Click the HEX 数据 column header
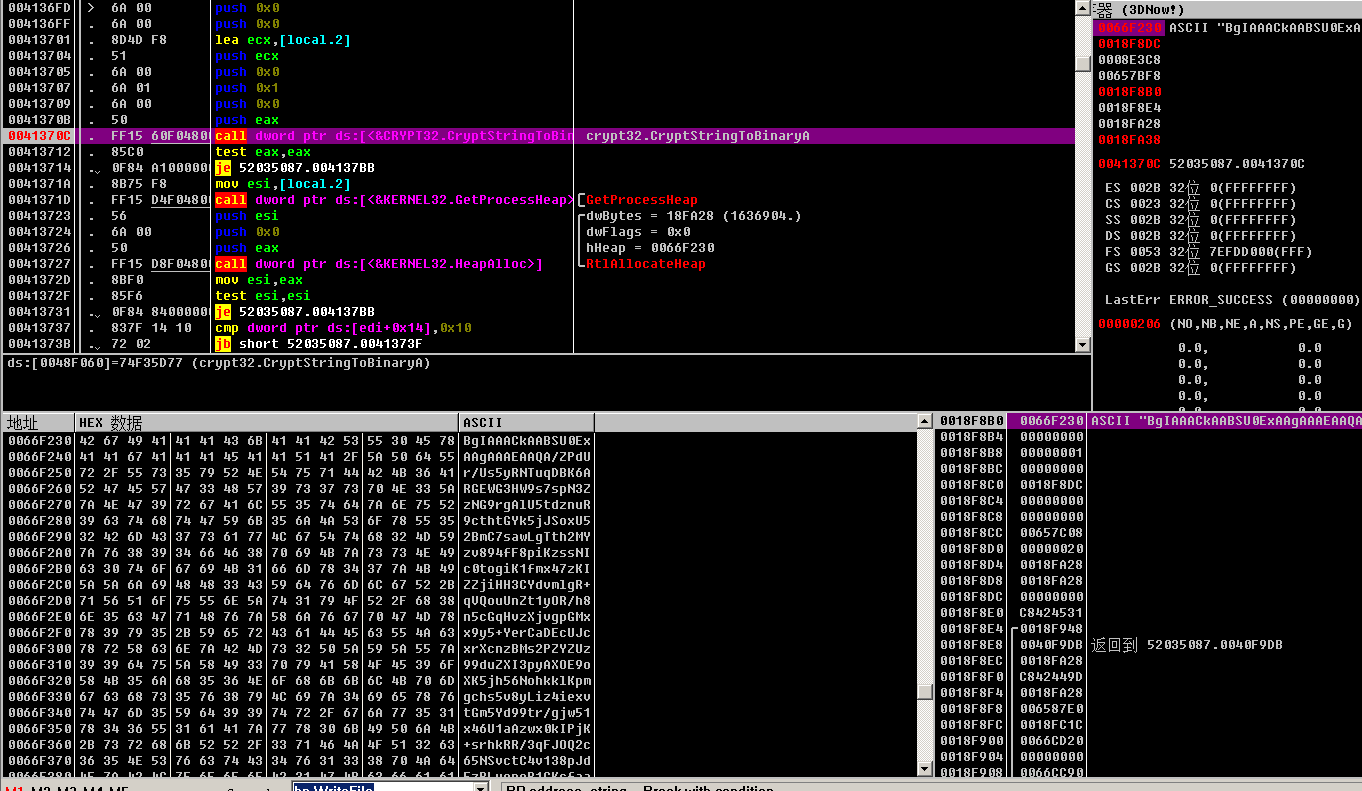Image resolution: width=1362 pixels, height=791 pixels. coord(266,422)
